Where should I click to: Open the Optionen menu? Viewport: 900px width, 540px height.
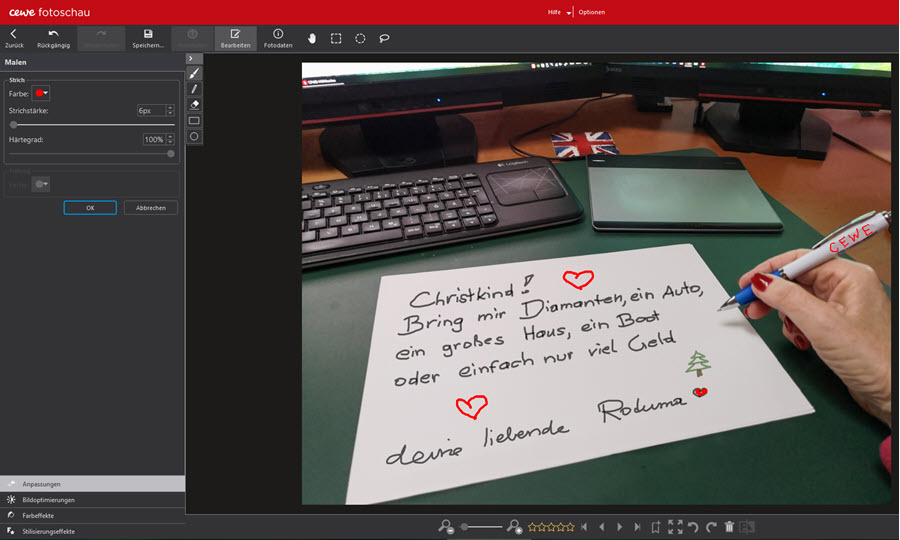pyautogui.click(x=591, y=12)
